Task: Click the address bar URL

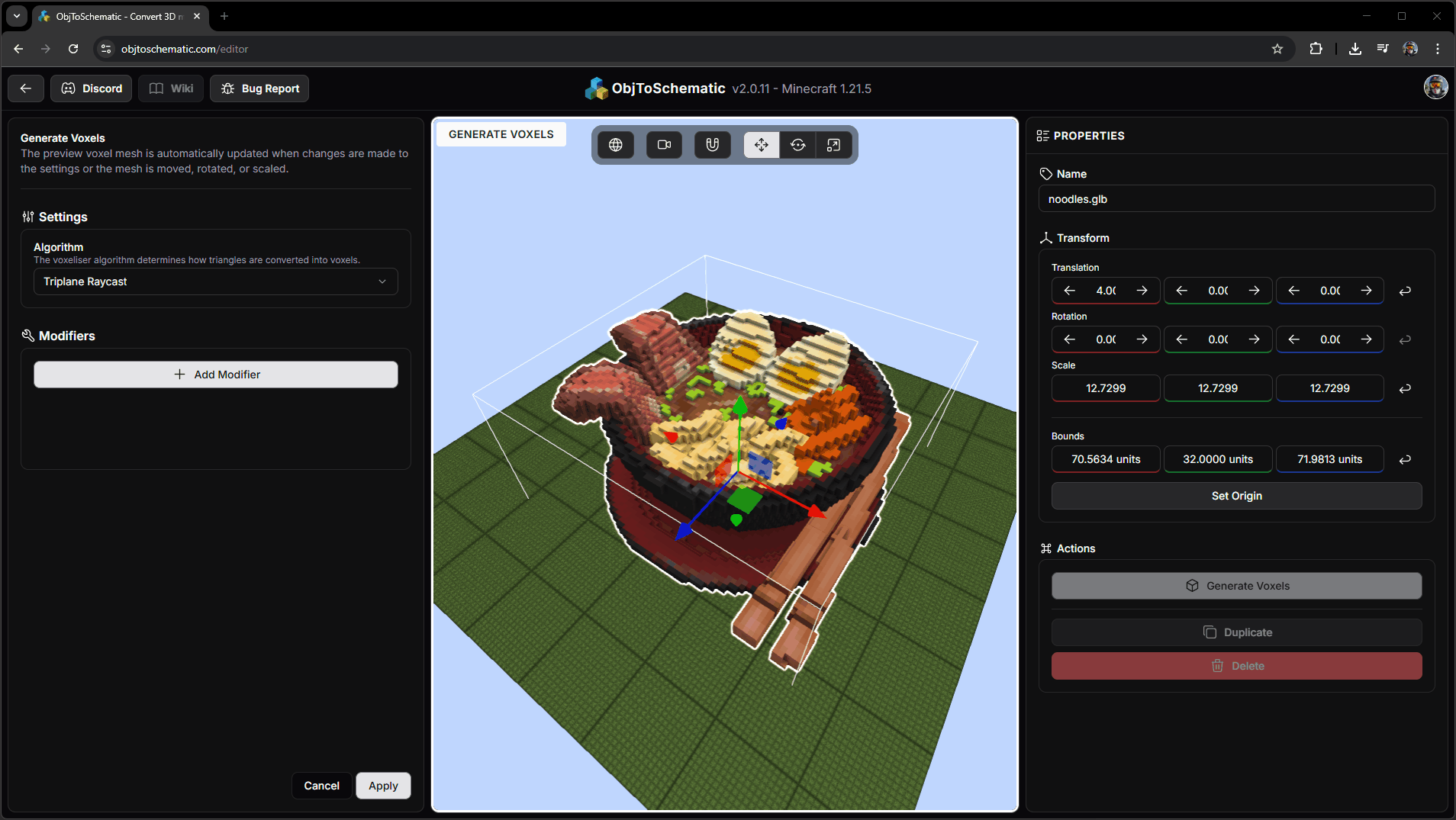Action: pos(185,49)
